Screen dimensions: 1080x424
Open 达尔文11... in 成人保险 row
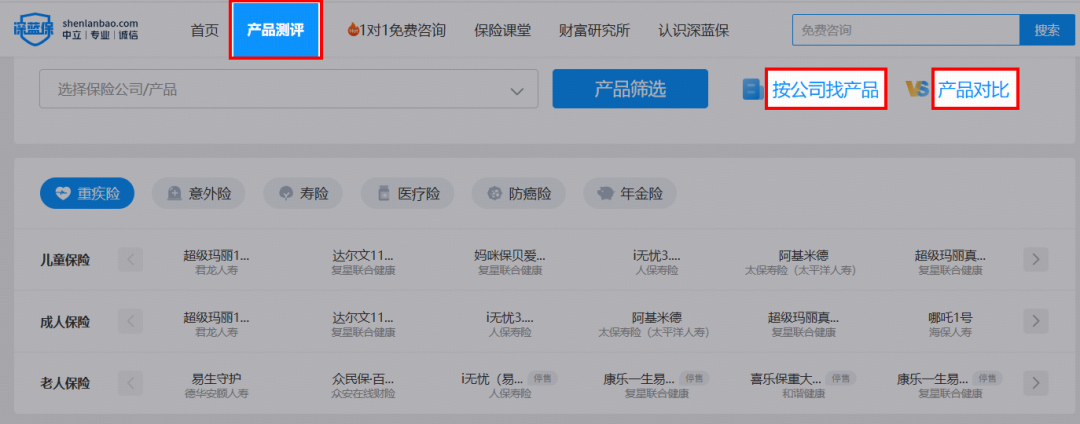(x=363, y=324)
